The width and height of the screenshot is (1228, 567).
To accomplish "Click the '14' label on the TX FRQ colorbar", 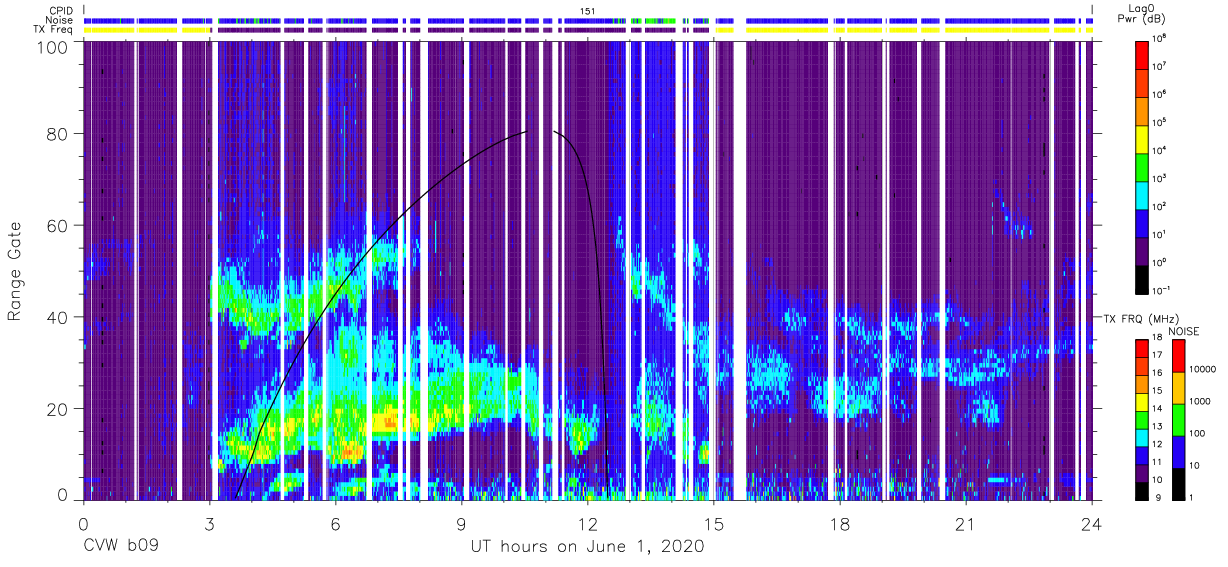I will (1156, 410).
